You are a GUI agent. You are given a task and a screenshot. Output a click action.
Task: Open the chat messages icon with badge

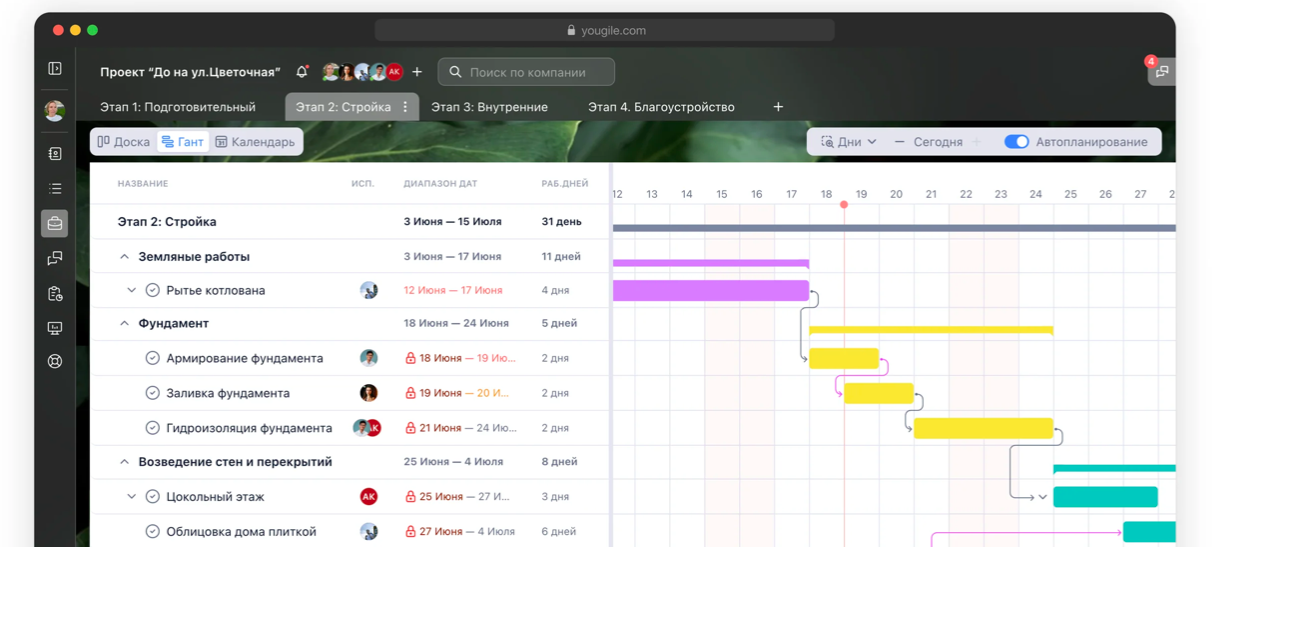pyautogui.click(x=1161, y=72)
